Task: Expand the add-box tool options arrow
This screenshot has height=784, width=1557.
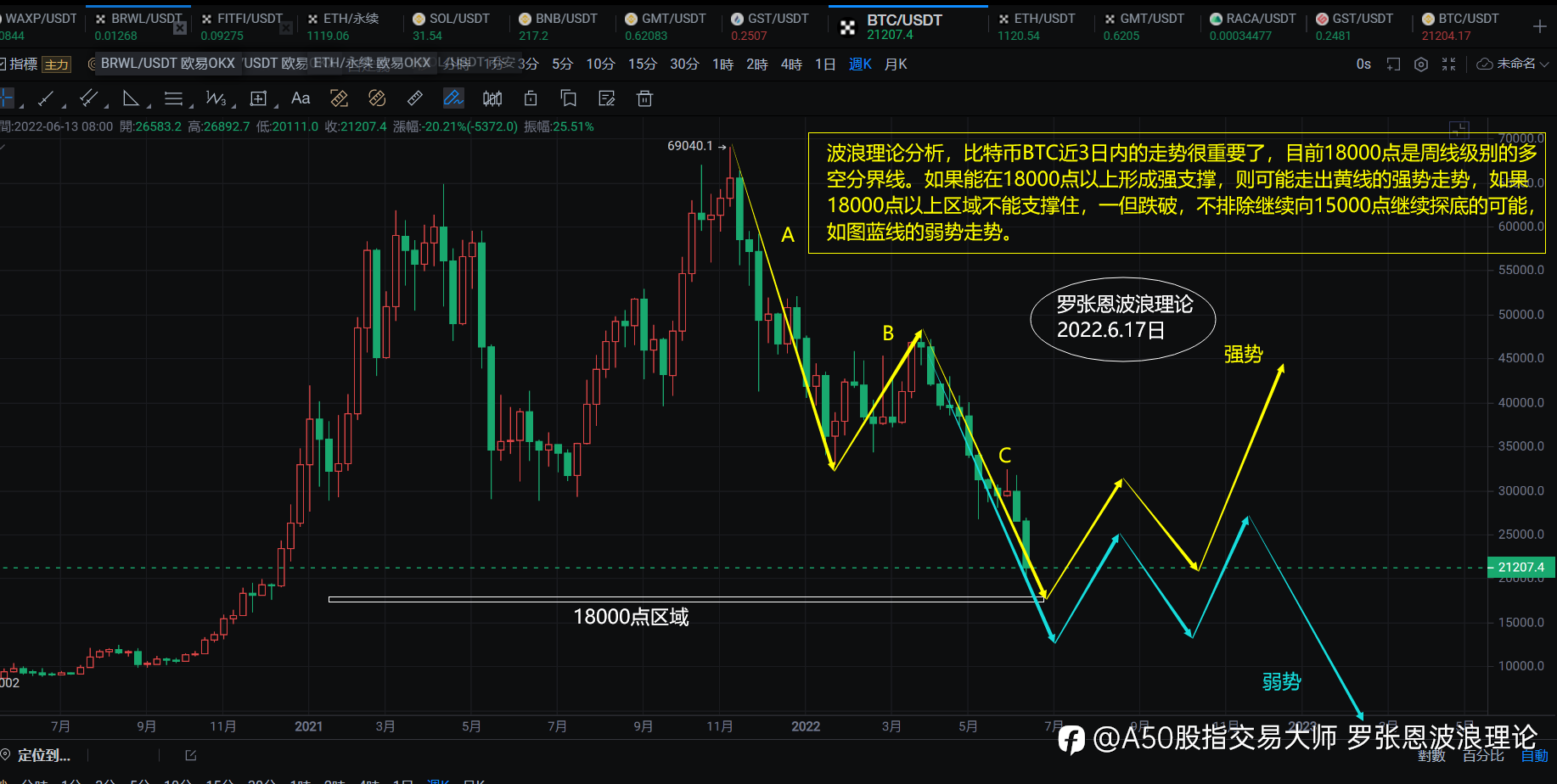Action: [x=276, y=105]
